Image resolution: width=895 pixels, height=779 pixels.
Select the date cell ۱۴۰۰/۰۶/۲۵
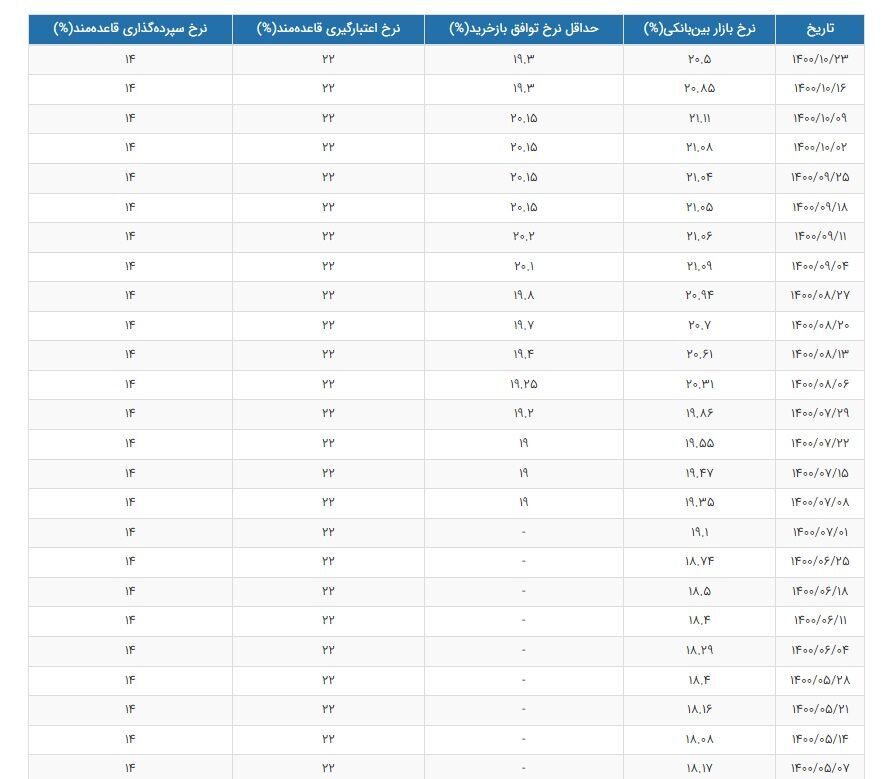pyautogui.click(x=820, y=561)
